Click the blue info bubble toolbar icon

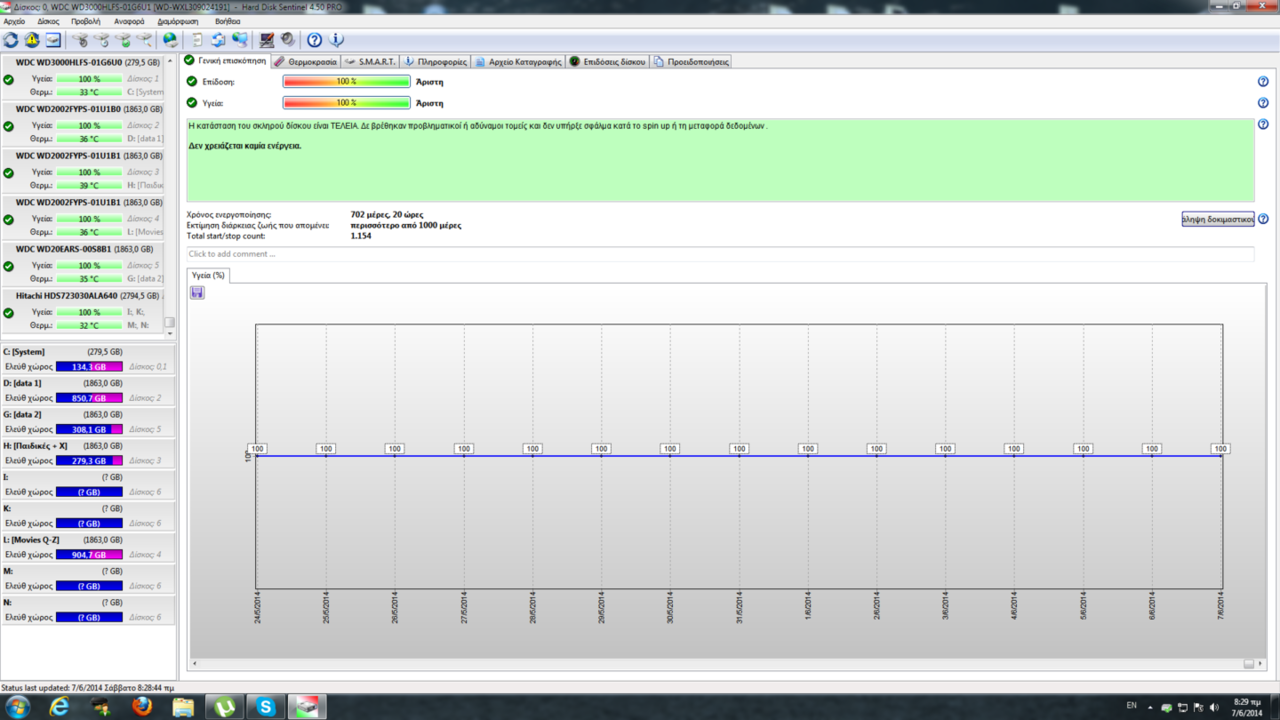pyautogui.click(x=336, y=40)
